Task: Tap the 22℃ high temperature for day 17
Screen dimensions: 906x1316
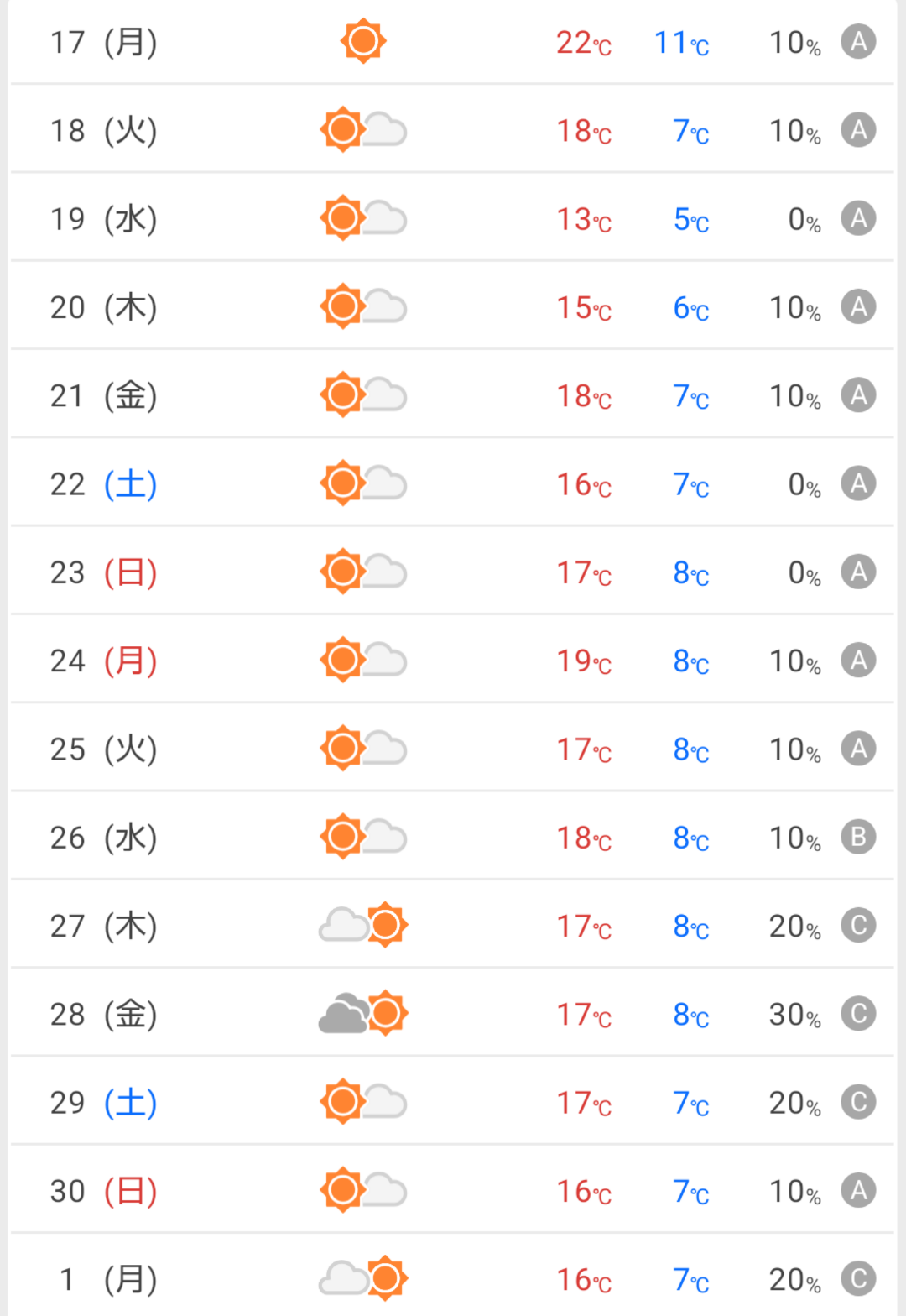Action: coord(584,43)
